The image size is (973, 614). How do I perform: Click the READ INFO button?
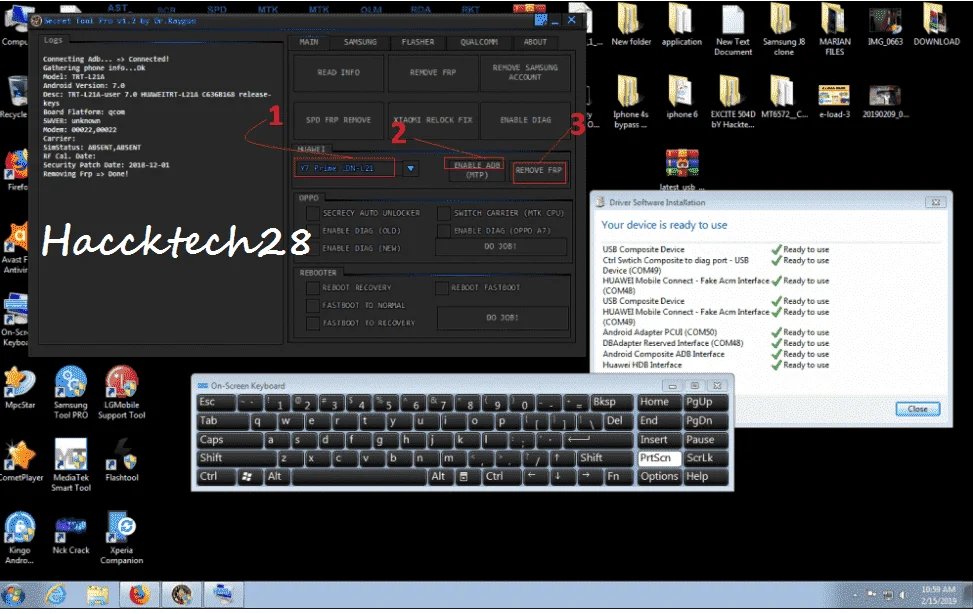point(339,72)
